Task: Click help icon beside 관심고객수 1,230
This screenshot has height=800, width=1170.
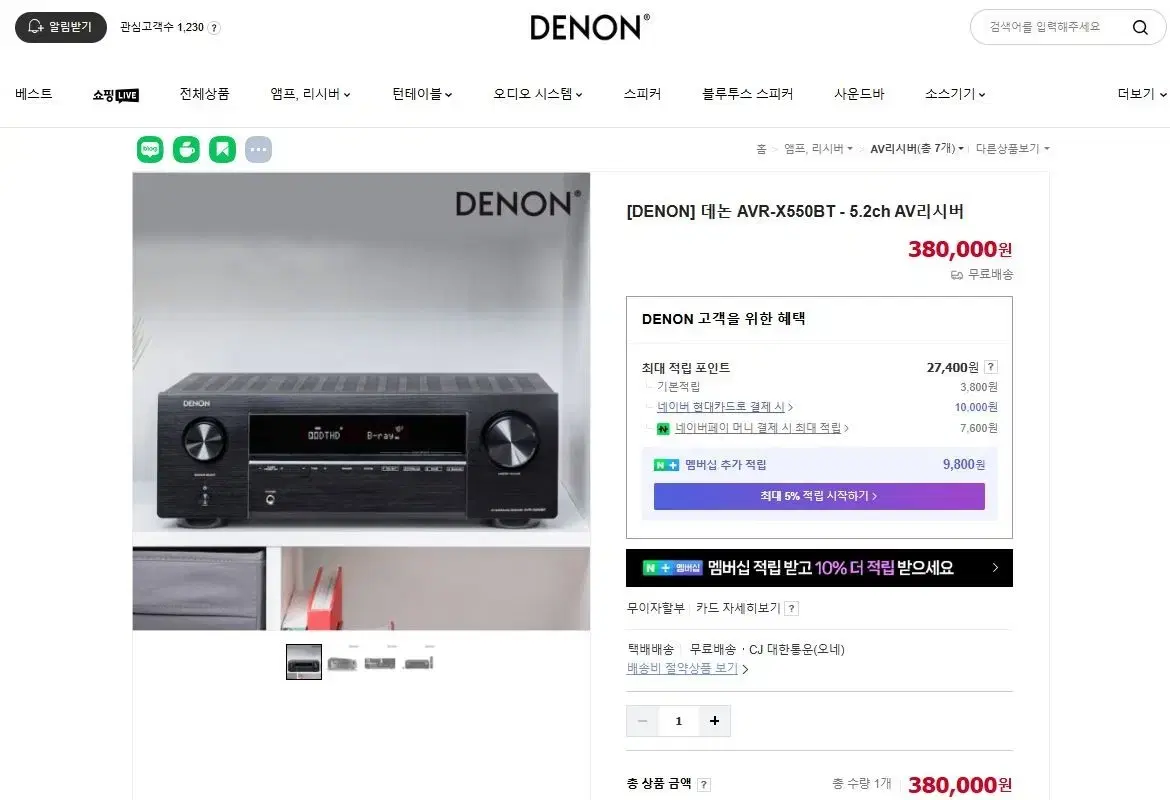Action: [x=214, y=28]
